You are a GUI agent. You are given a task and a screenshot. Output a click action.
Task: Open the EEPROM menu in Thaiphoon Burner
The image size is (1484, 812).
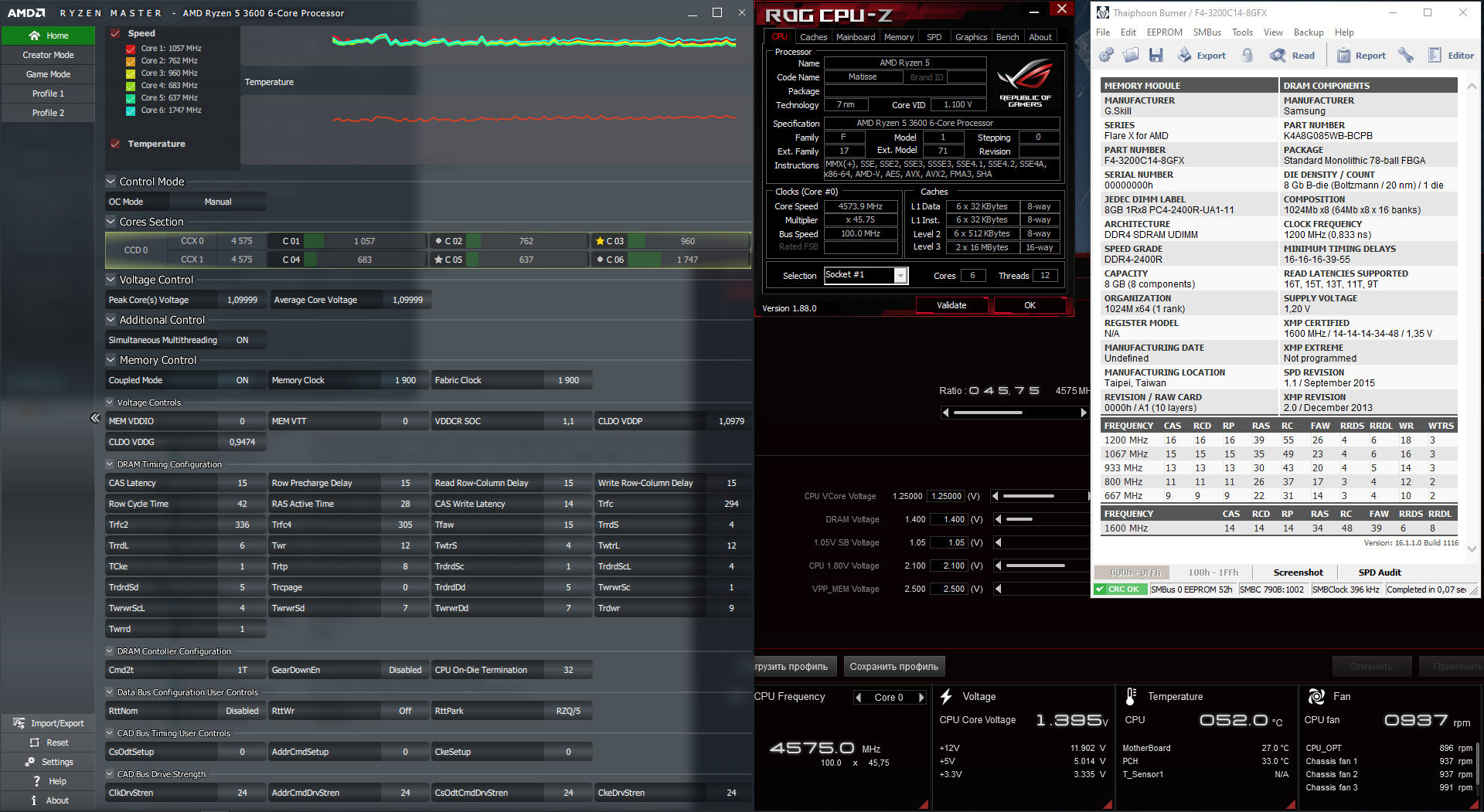[x=1164, y=32]
